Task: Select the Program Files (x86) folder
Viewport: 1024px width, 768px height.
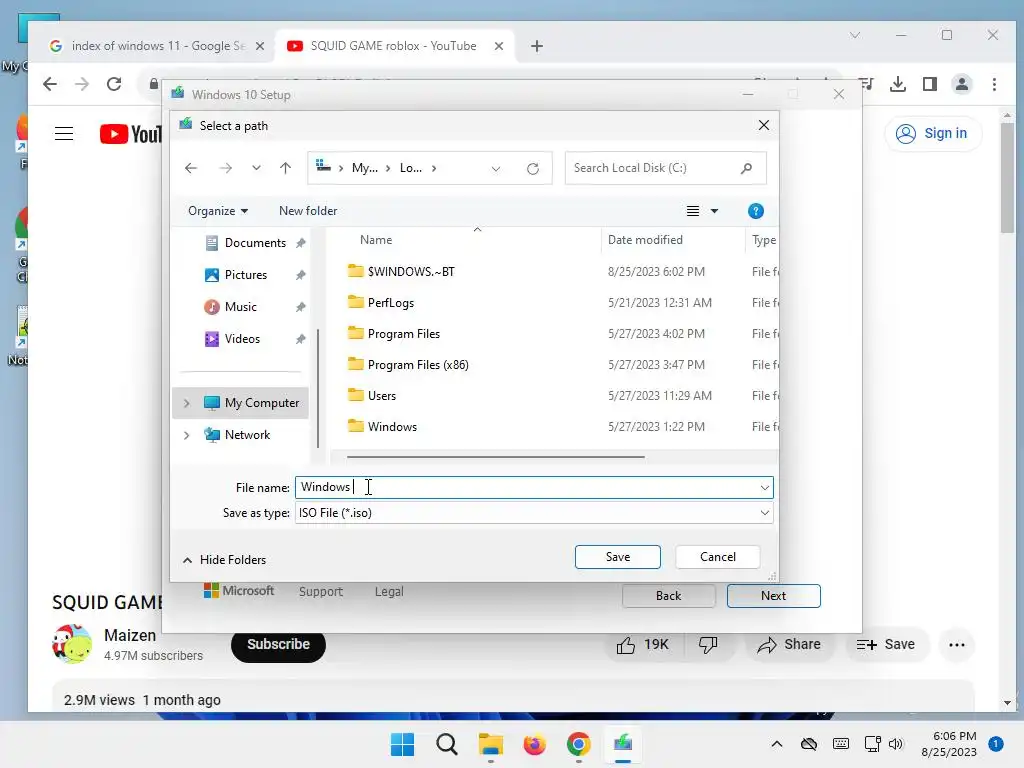Action: pos(418,365)
